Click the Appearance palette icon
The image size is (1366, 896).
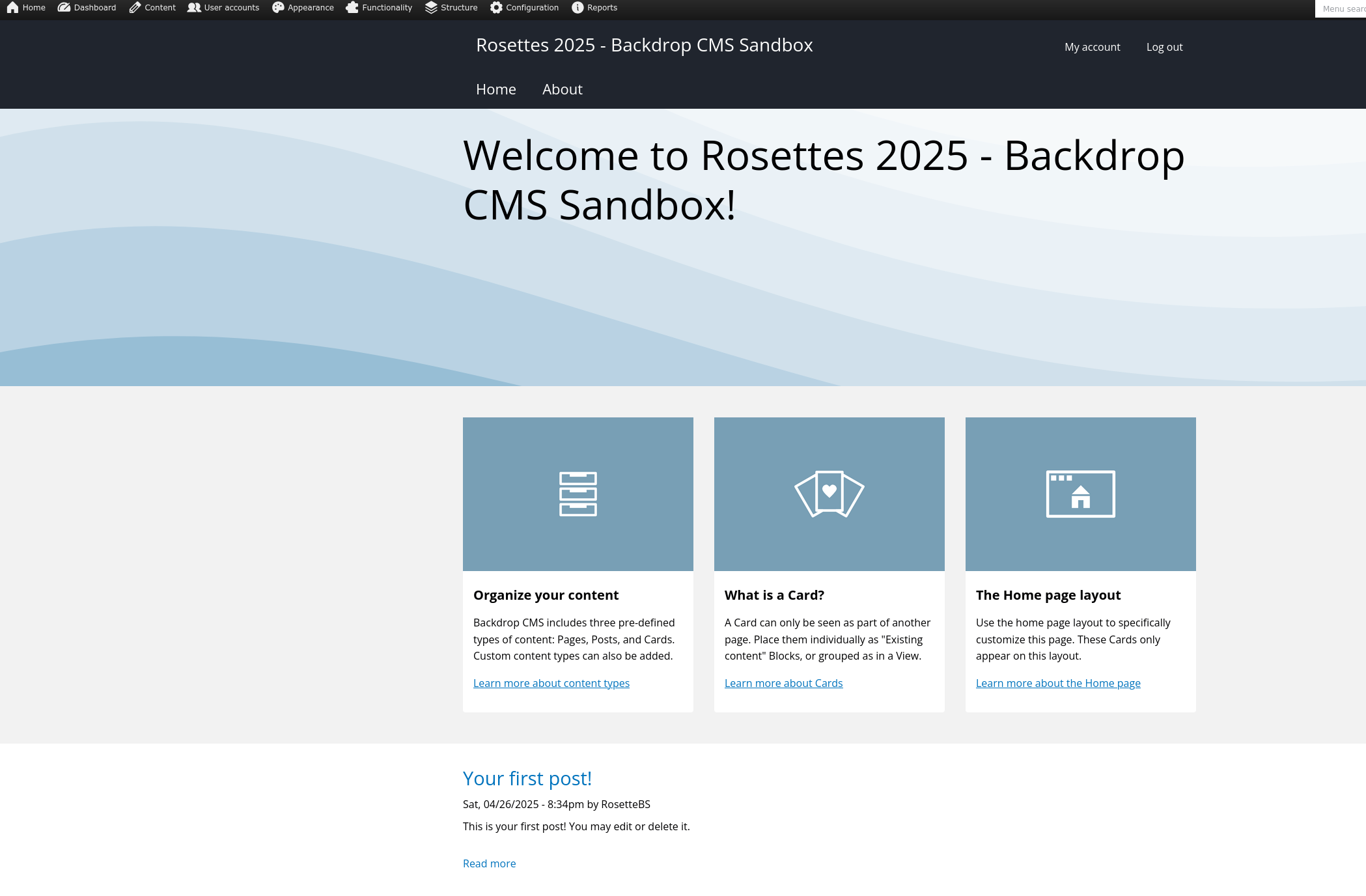pos(278,8)
